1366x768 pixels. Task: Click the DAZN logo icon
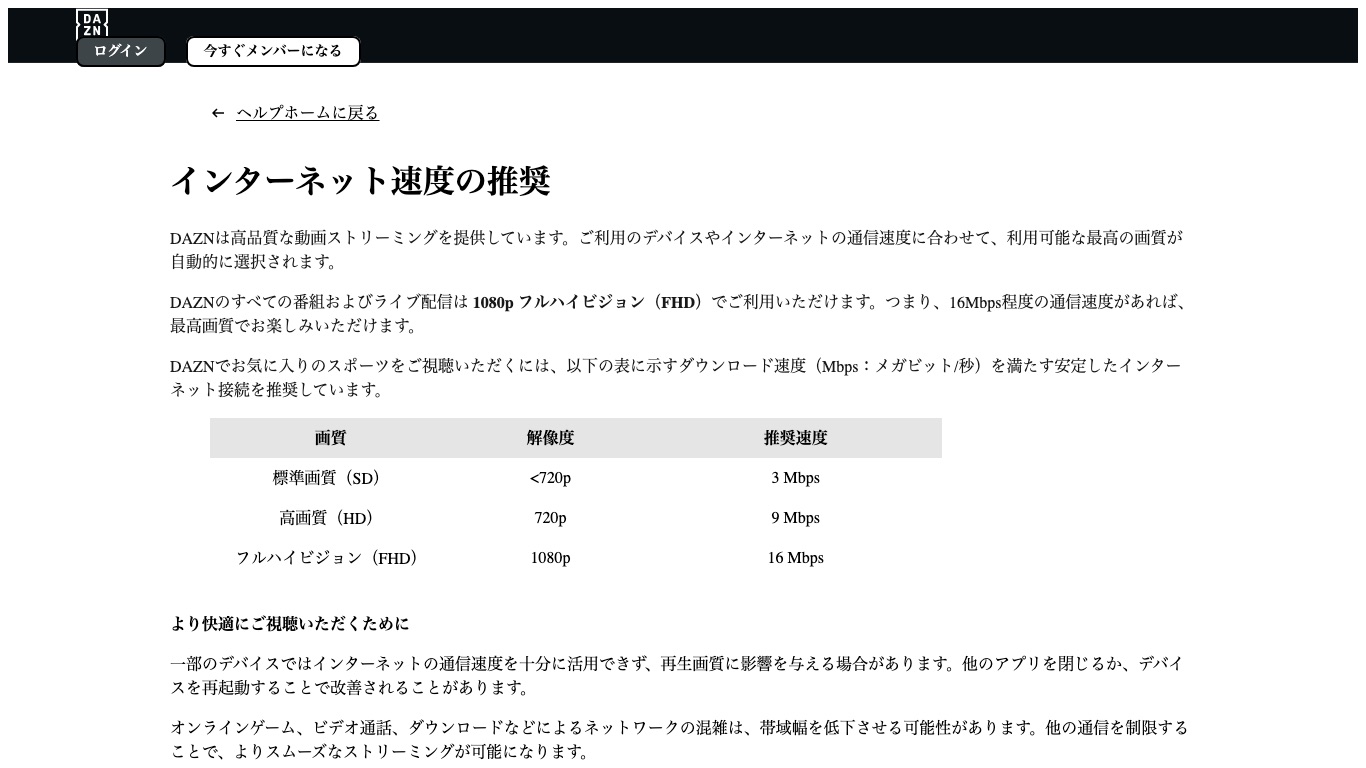pos(92,24)
